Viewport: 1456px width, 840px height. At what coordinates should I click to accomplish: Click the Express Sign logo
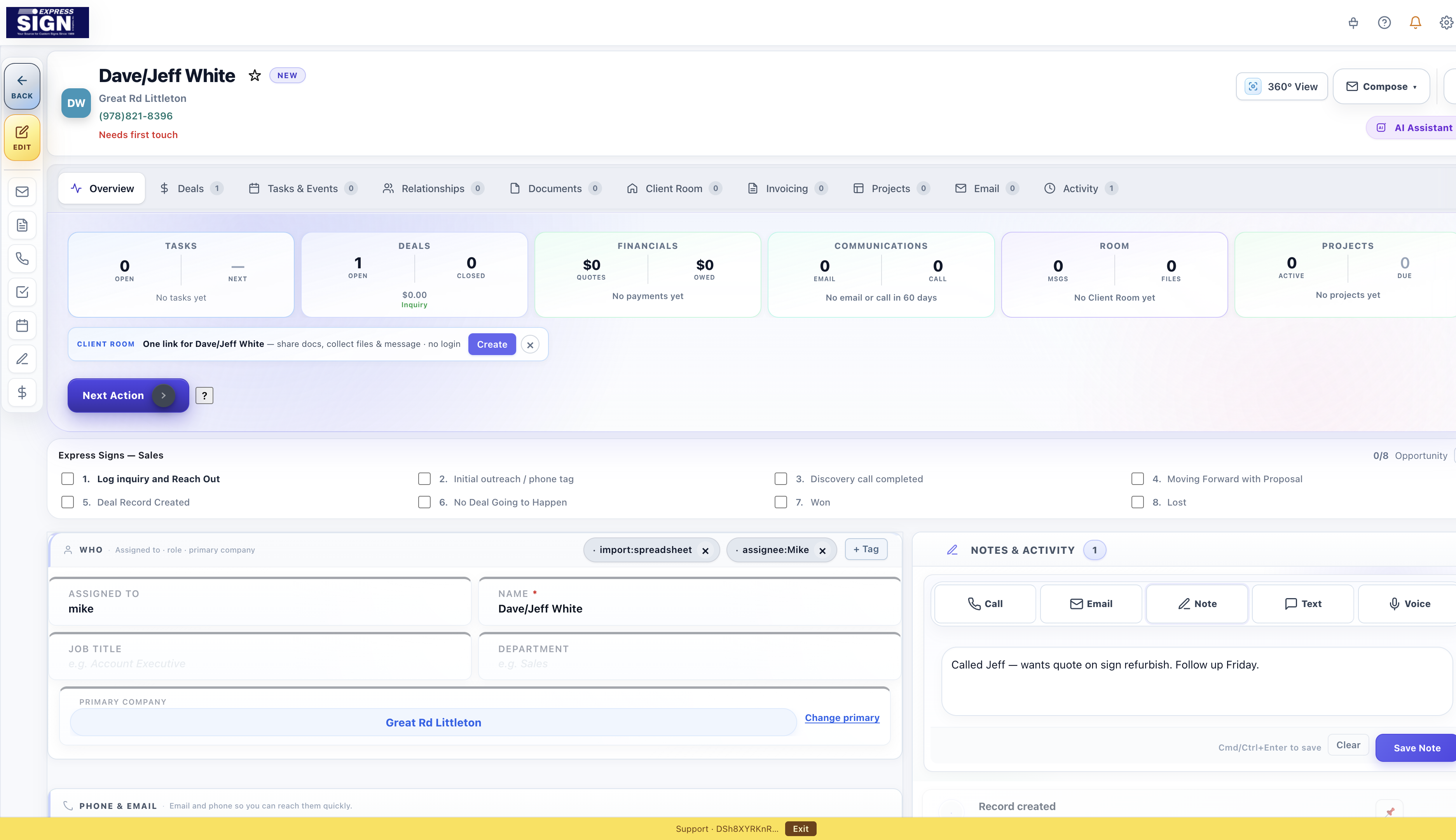click(47, 23)
